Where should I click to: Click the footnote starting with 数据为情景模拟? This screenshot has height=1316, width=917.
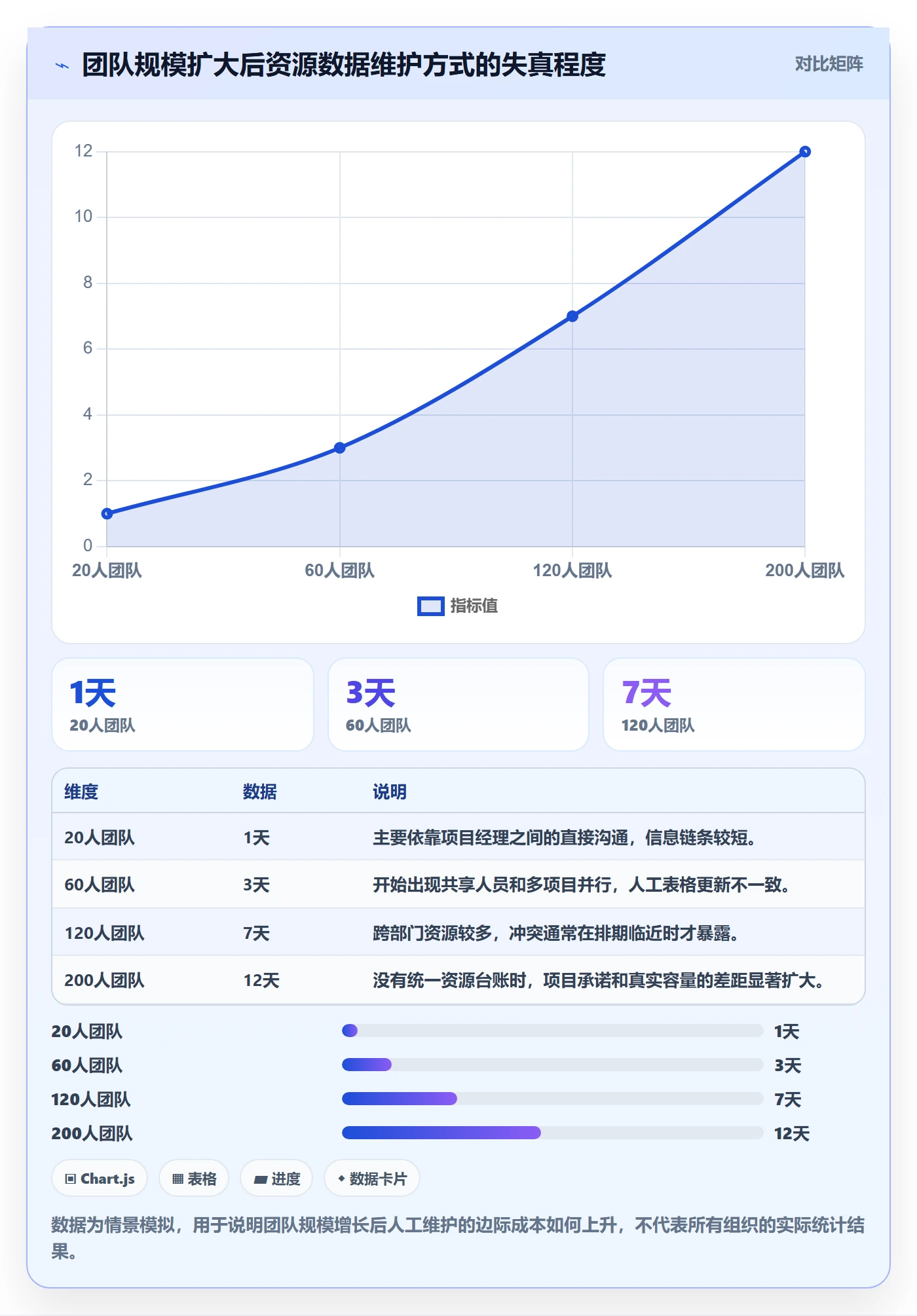click(458, 1238)
